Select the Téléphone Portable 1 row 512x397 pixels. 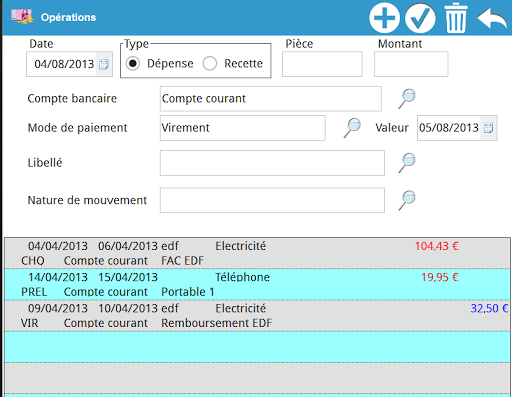tap(257, 284)
